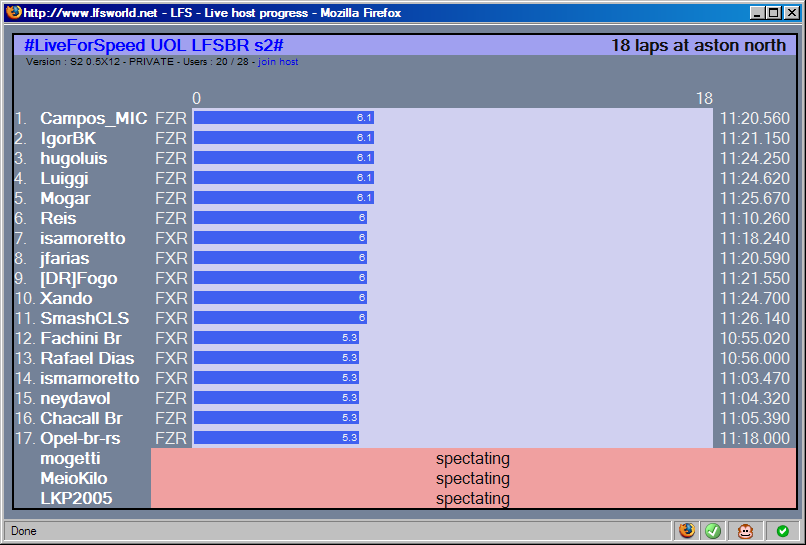Click spectator name LKP2005

[x=76, y=498]
